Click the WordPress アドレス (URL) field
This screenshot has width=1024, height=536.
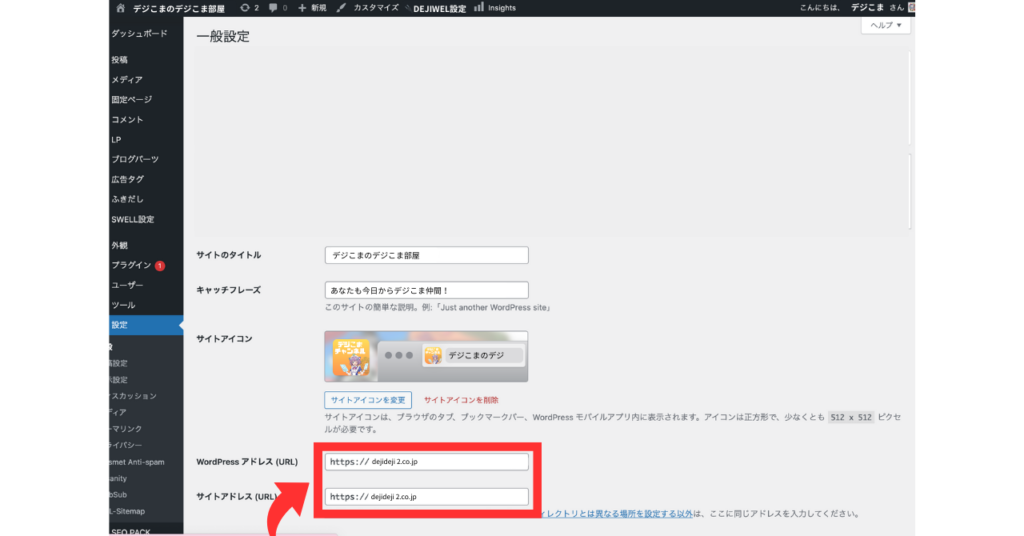(427, 462)
